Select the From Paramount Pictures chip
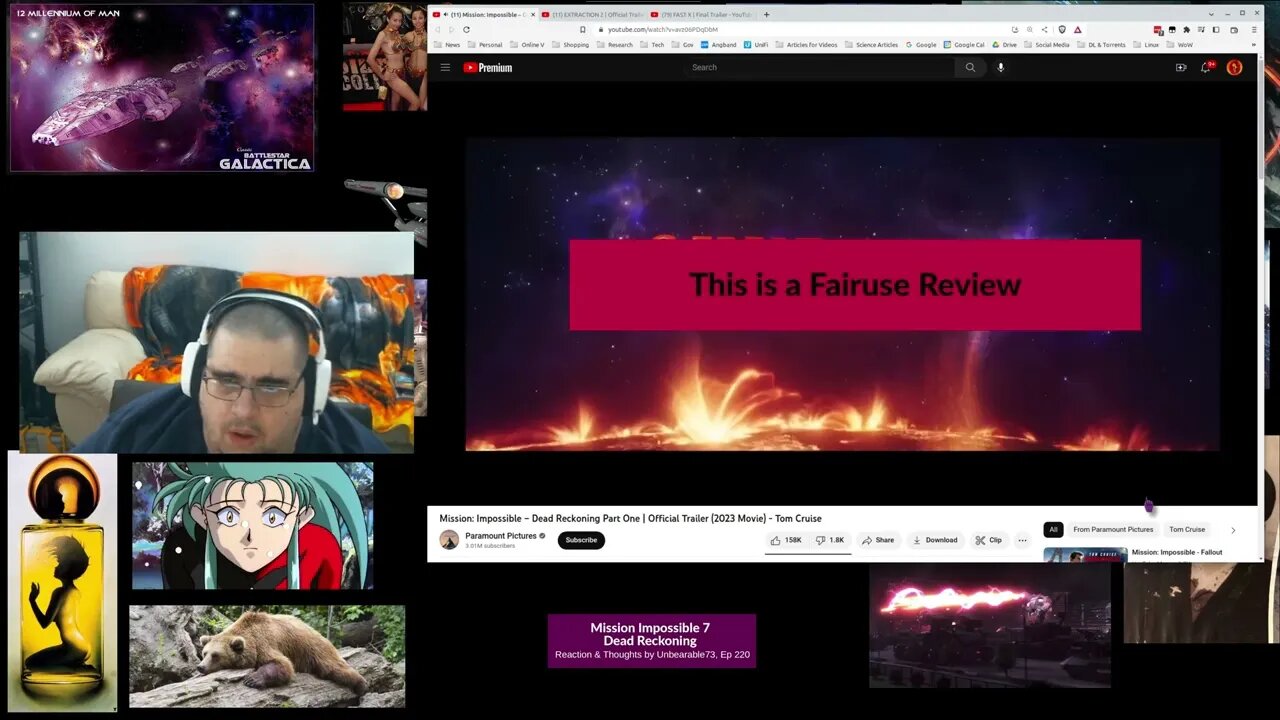Image resolution: width=1280 pixels, height=720 pixels. 1113,529
